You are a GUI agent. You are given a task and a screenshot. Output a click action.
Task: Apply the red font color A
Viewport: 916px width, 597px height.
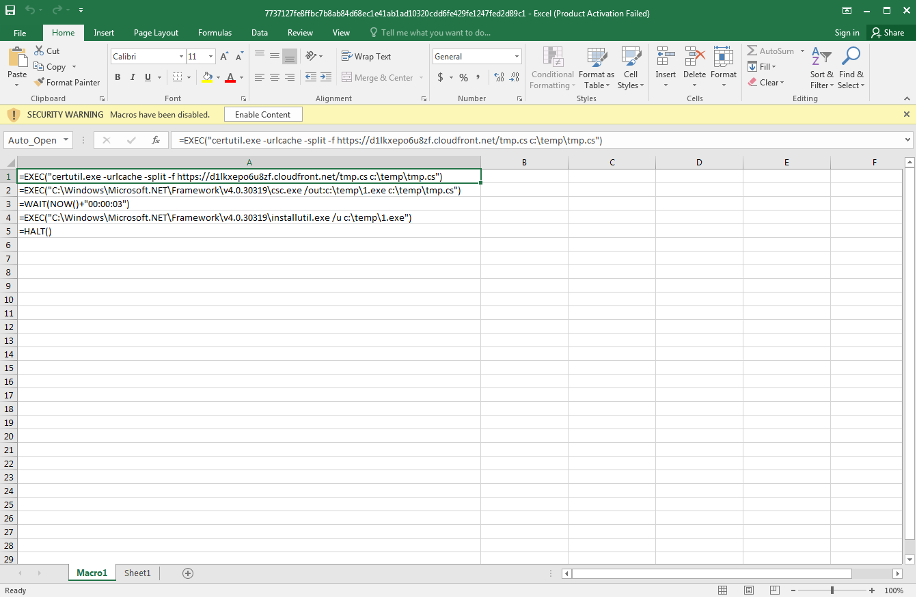(x=231, y=77)
